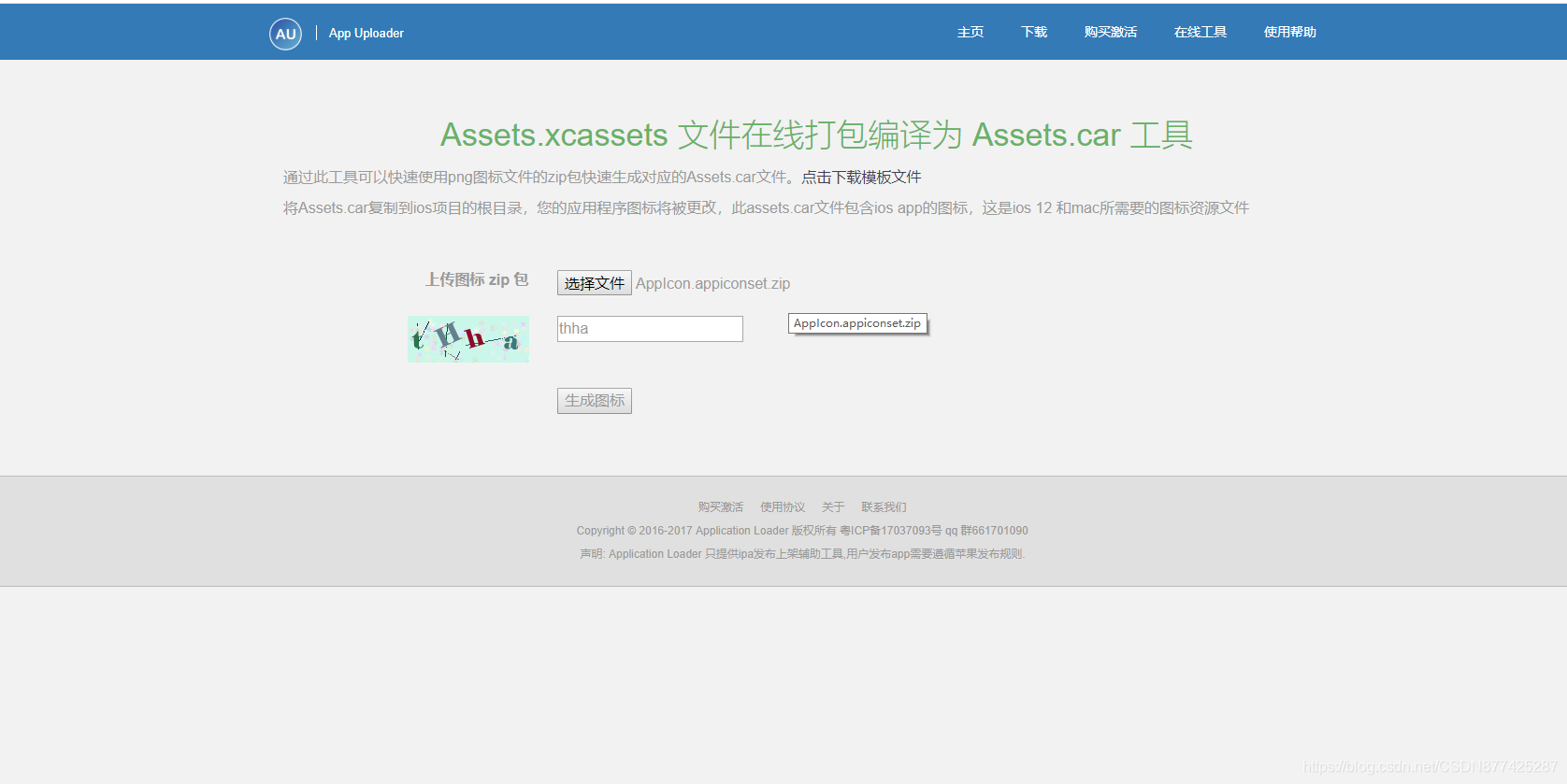This screenshot has height=784, width=1567.
Task: Click the 点击下载模板文件 link
Action: [x=861, y=178]
